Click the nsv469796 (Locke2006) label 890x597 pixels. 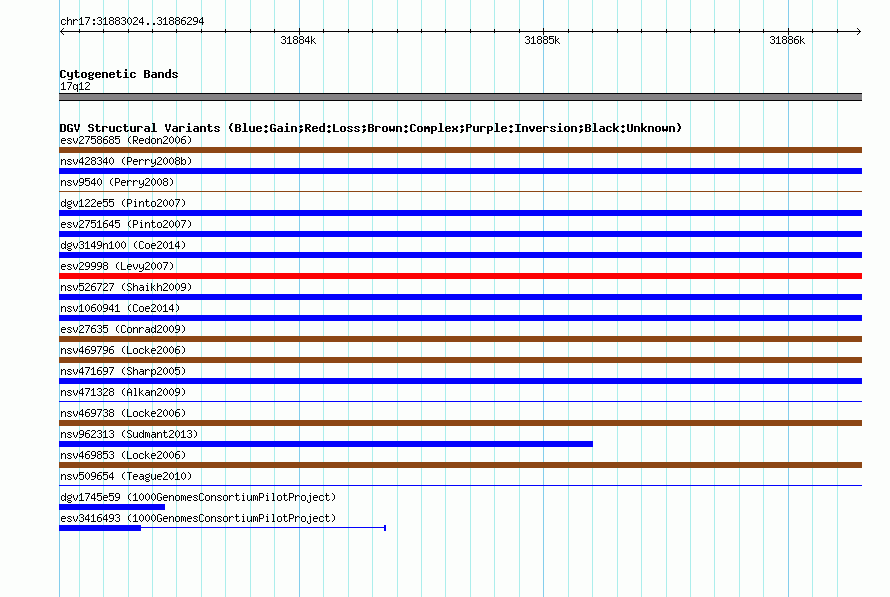pyautogui.click(x=123, y=350)
